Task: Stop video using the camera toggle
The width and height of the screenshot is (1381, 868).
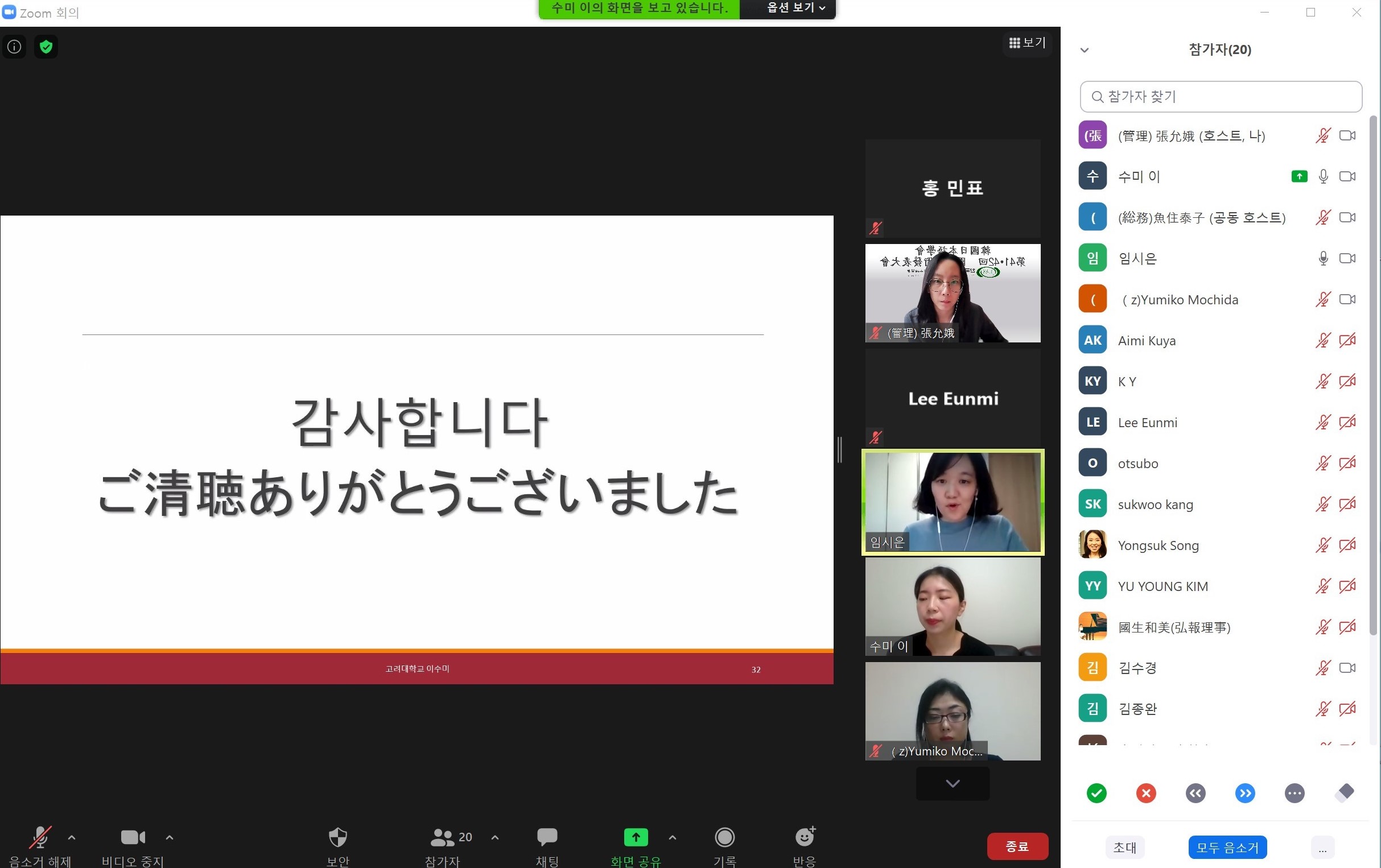Action: (x=133, y=838)
